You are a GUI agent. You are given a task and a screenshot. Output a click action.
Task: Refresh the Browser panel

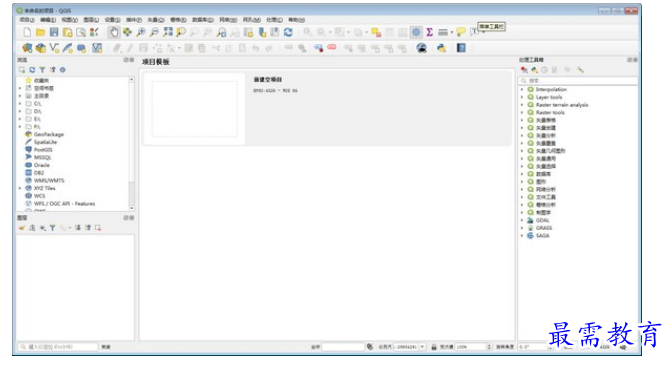(32, 70)
